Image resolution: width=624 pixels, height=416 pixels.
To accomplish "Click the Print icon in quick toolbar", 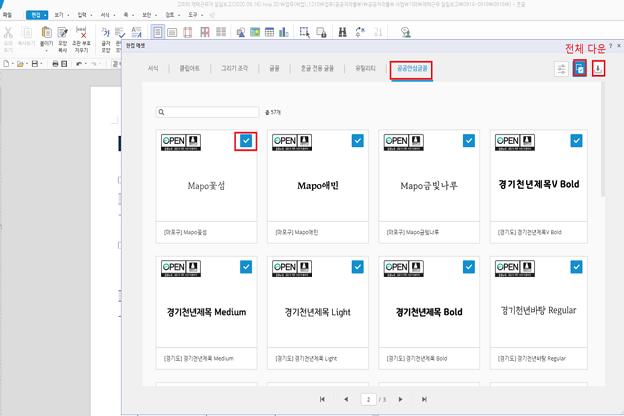I will tap(55, 64).
